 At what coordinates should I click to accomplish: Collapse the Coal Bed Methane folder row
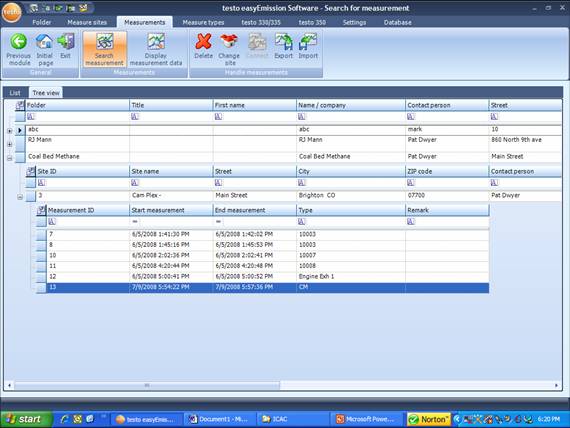pos(9,158)
